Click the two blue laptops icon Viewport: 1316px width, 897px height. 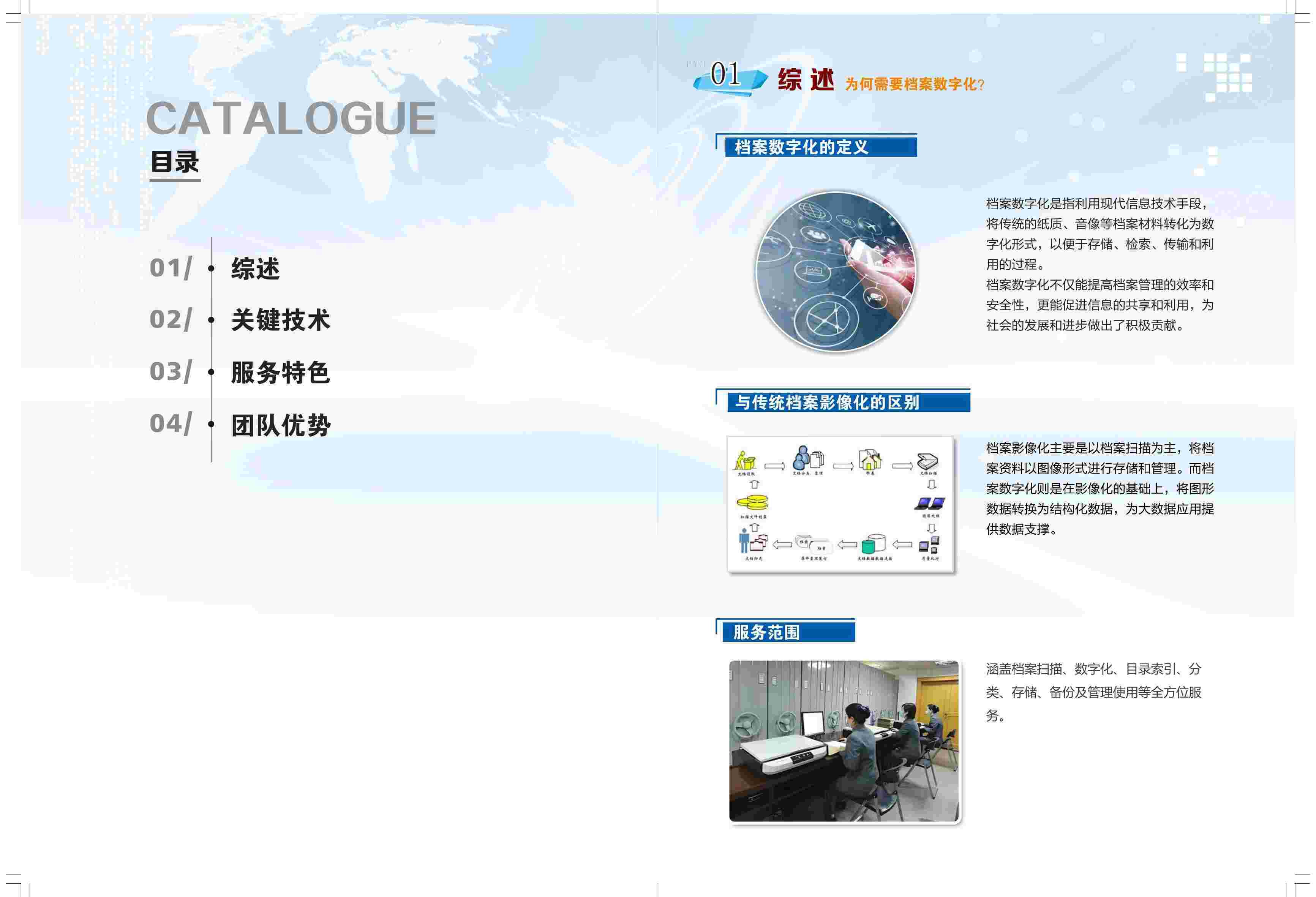point(929,503)
